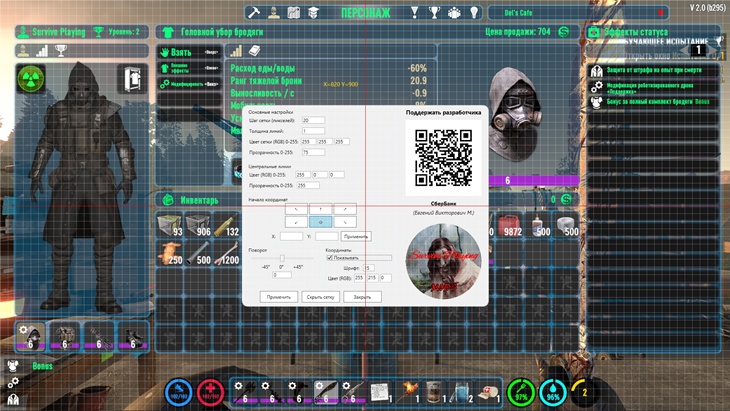Open the skills graduation cap icon
This screenshot has height=411, width=730.
313,13
